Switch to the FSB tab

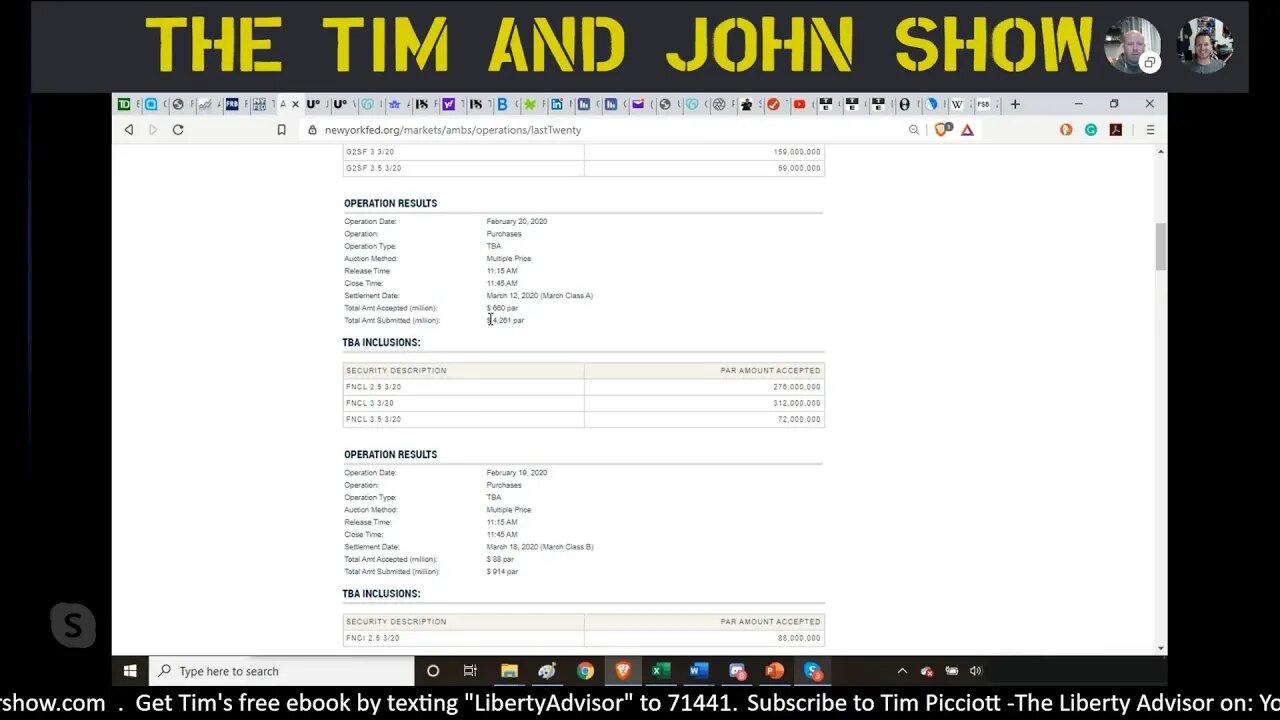[983, 104]
